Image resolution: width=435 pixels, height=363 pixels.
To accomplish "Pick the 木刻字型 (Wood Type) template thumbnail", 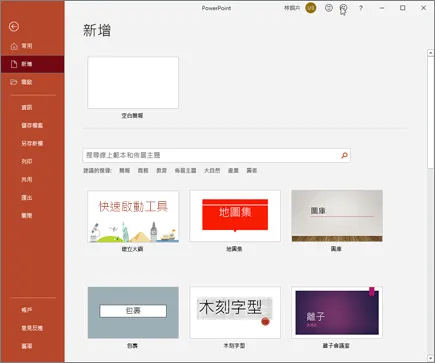I will pyautogui.click(x=235, y=313).
